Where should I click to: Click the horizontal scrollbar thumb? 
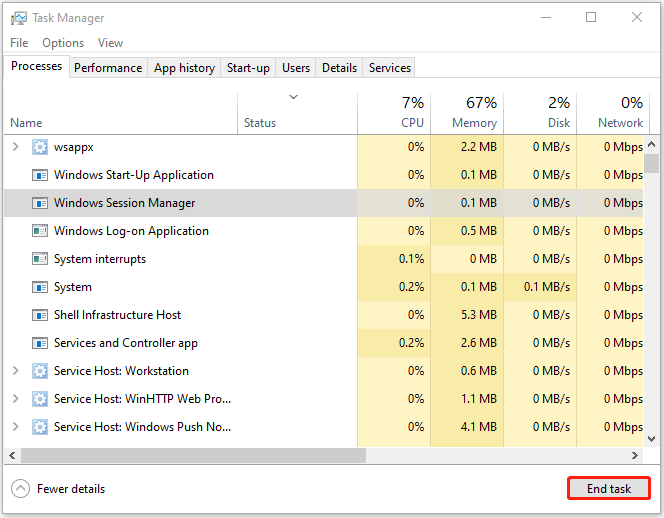pos(194,455)
